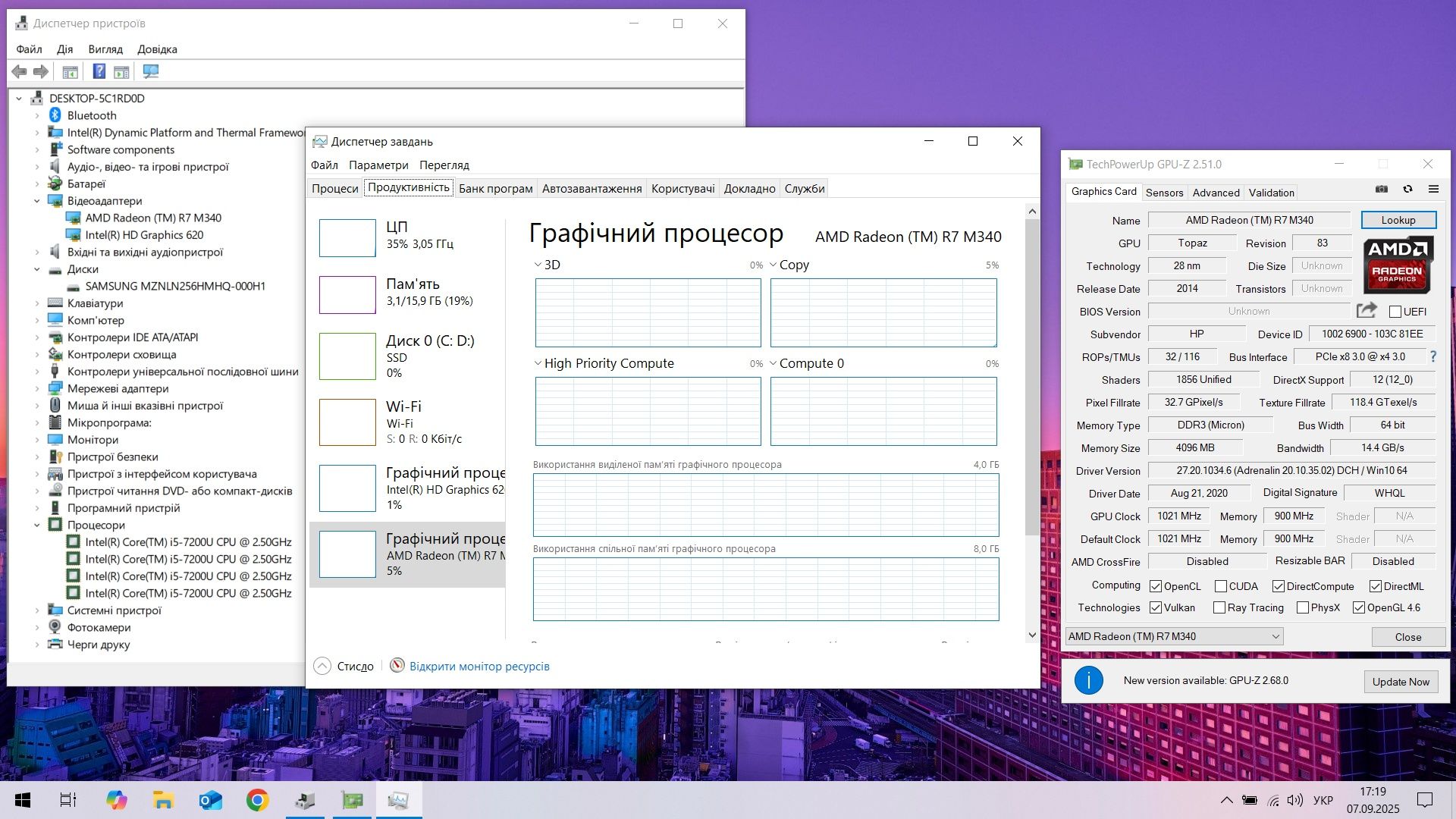Toggle the PhysX checkbox
The height and width of the screenshot is (819, 1456).
click(1303, 607)
